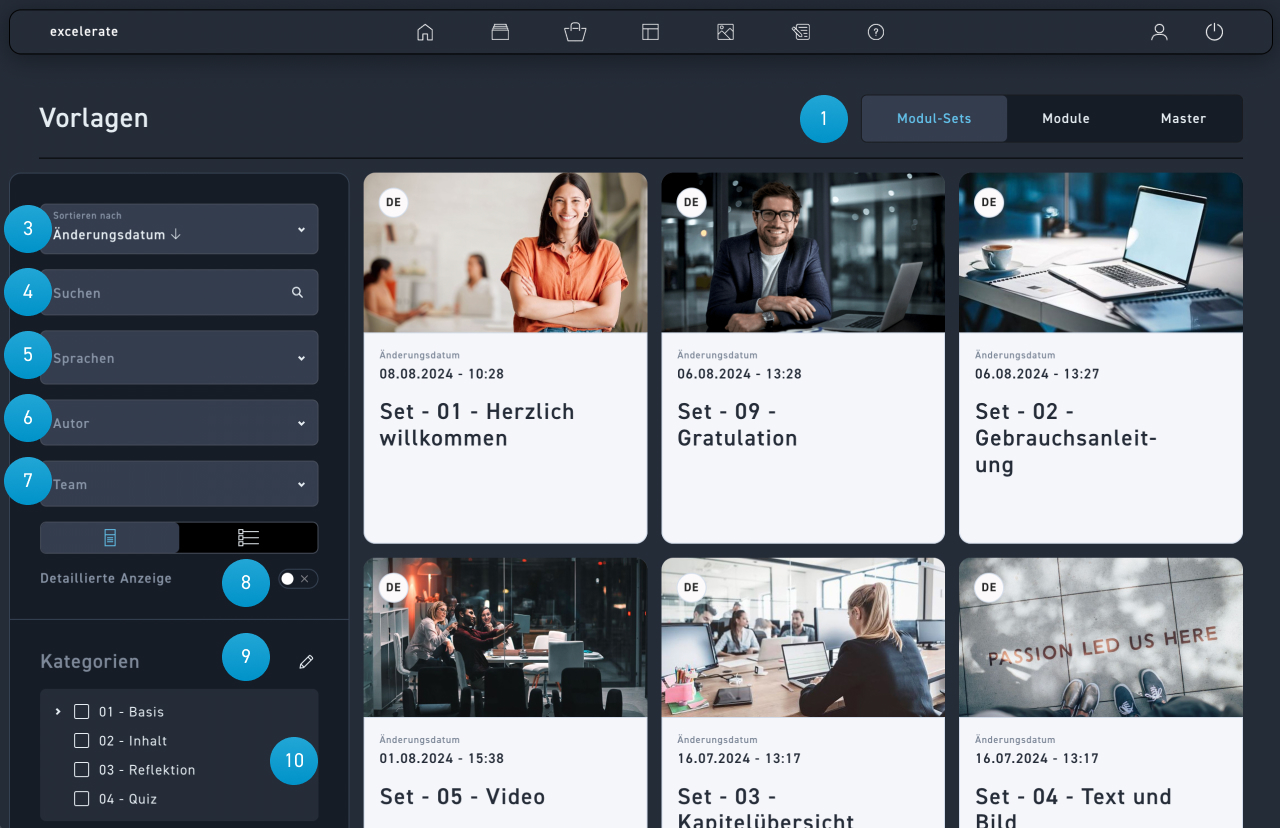Expand the 01 - Basis tree arrow

tap(58, 712)
